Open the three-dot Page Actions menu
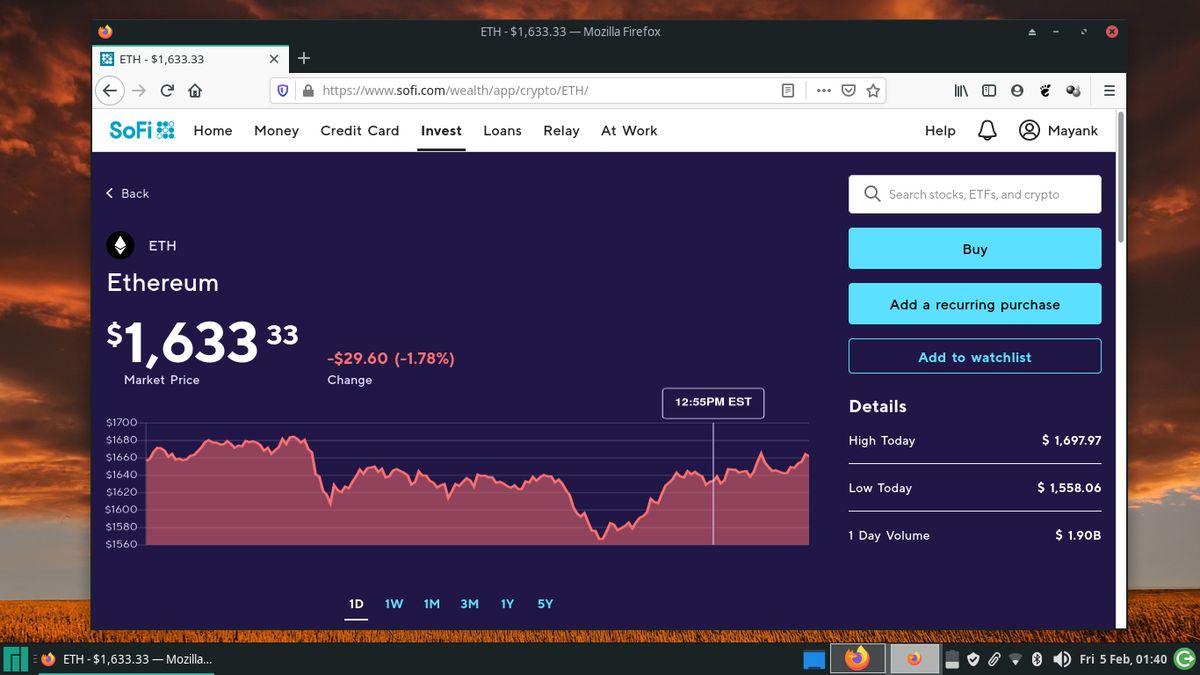This screenshot has height=675, width=1200. click(x=823, y=90)
